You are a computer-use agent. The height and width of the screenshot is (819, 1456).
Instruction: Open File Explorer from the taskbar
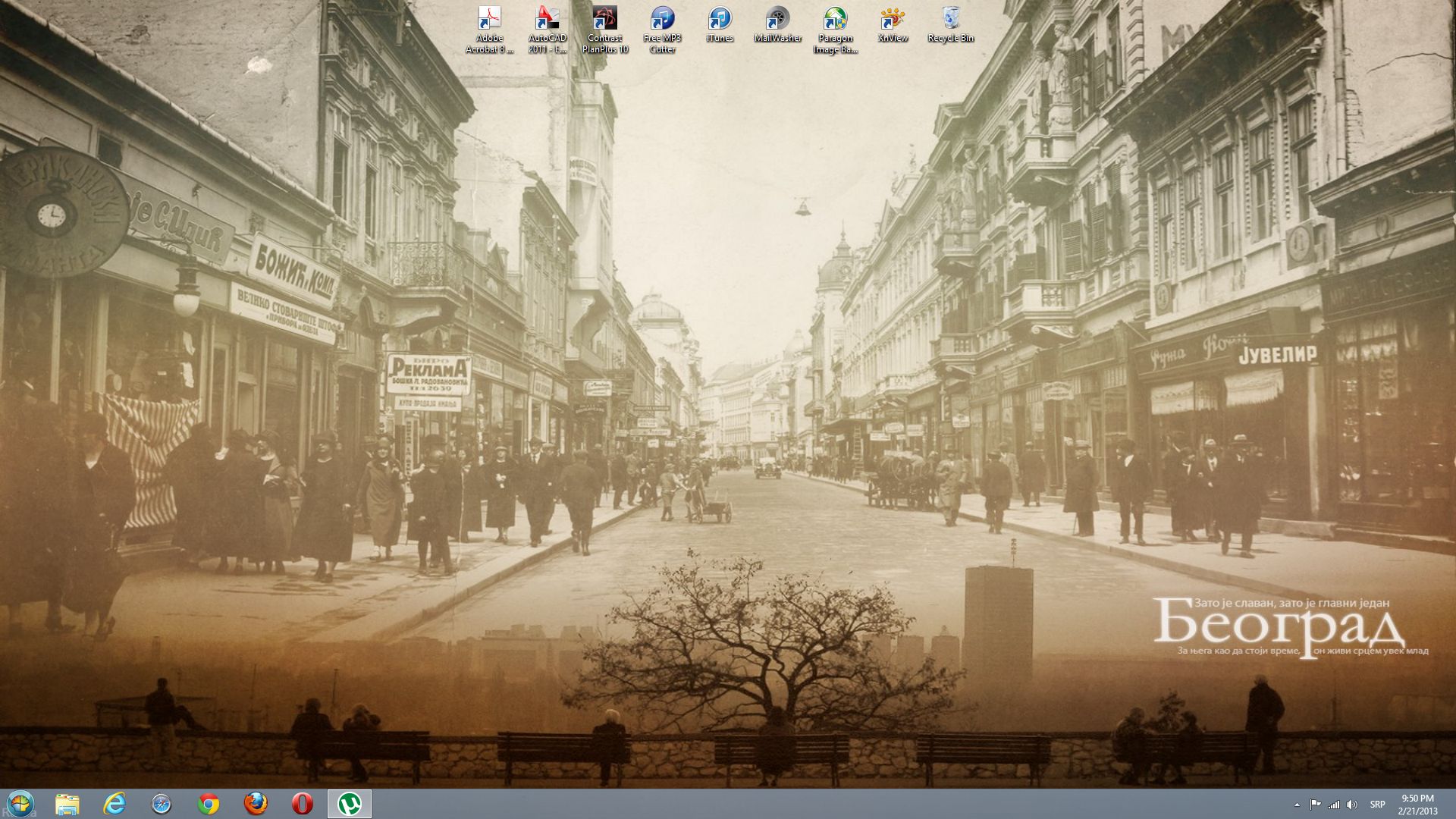(x=67, y=804)
